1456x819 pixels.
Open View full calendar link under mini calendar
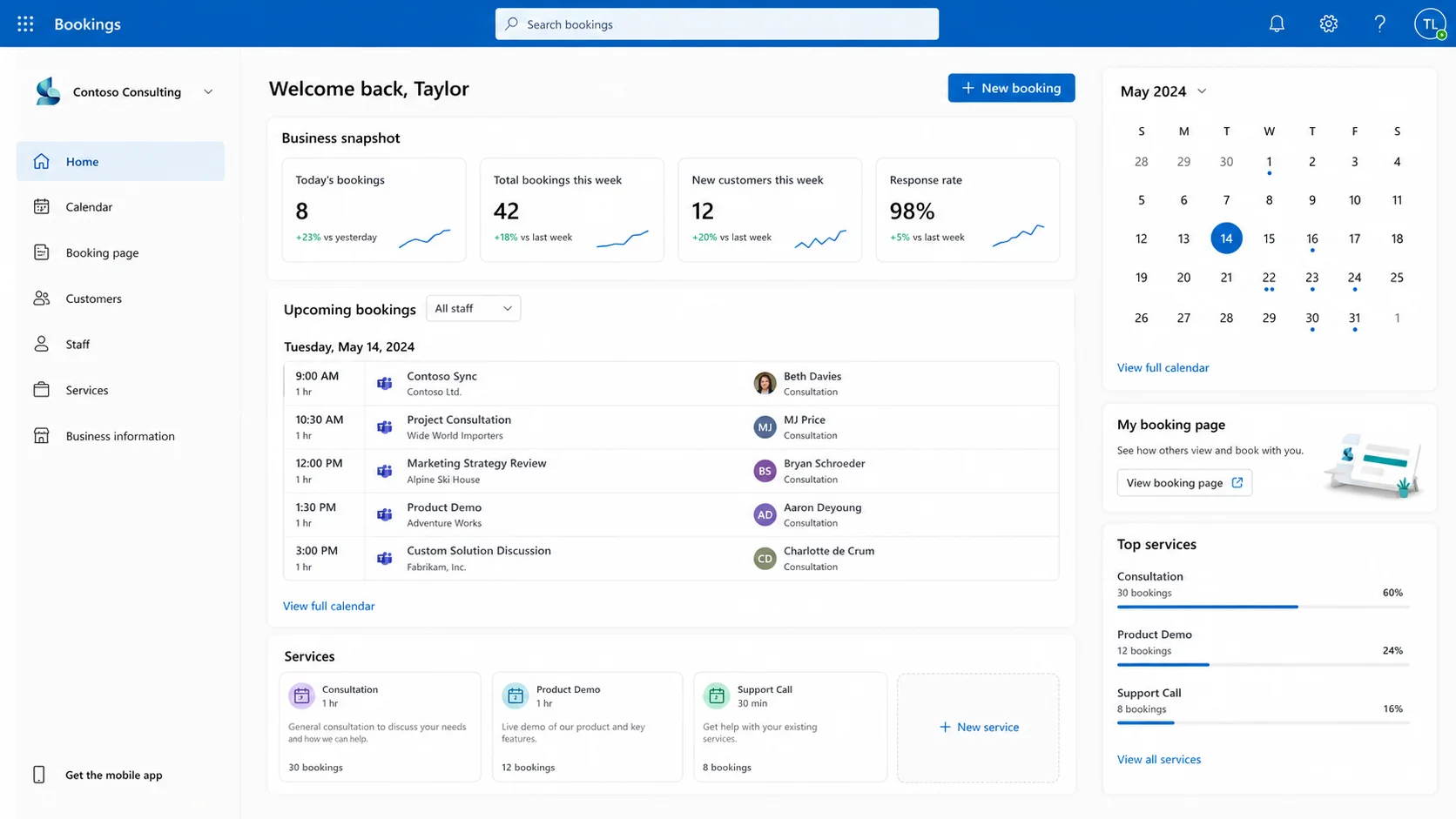tap(1163, 367)
